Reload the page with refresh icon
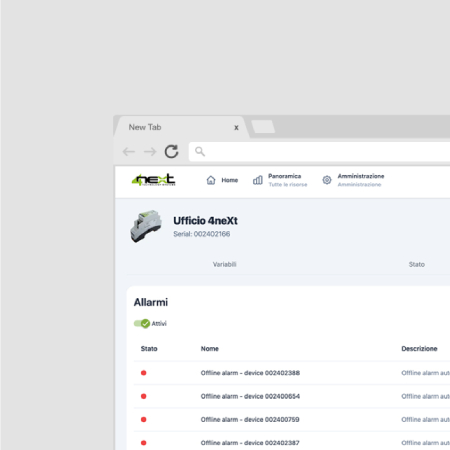This screenshot has height=450, width=450. (x=172, y=151)
